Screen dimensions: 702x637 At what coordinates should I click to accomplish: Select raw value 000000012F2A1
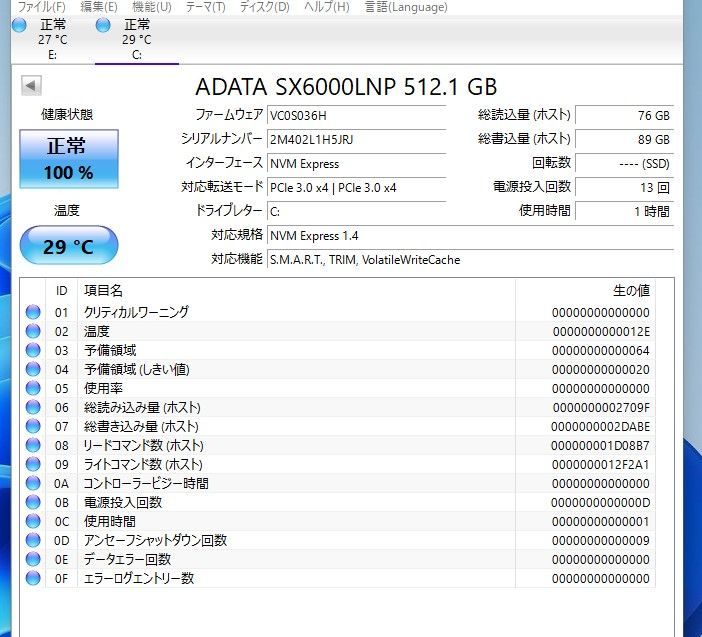(x=601, y=465)
